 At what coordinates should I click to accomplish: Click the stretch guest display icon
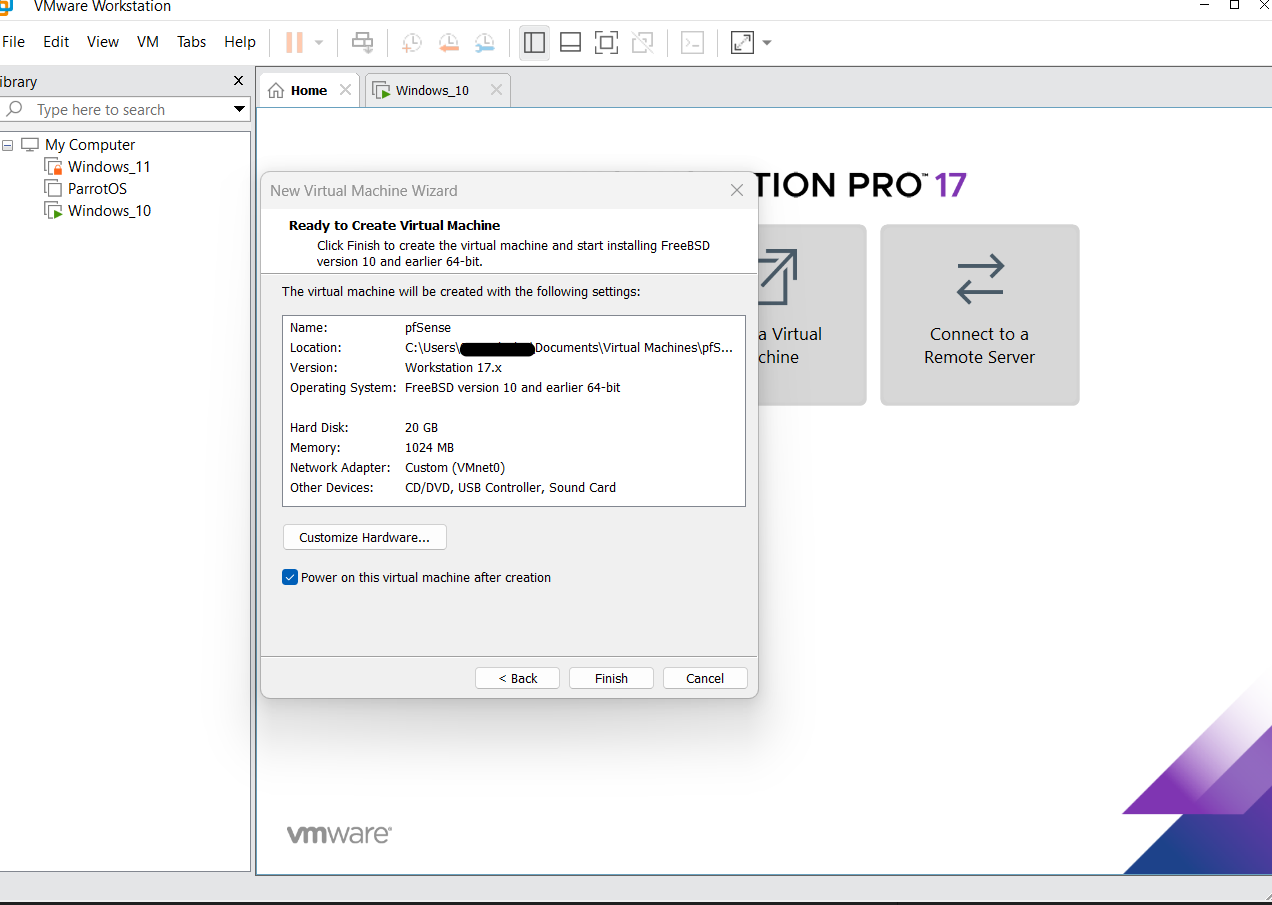click(x=742, y=42)
